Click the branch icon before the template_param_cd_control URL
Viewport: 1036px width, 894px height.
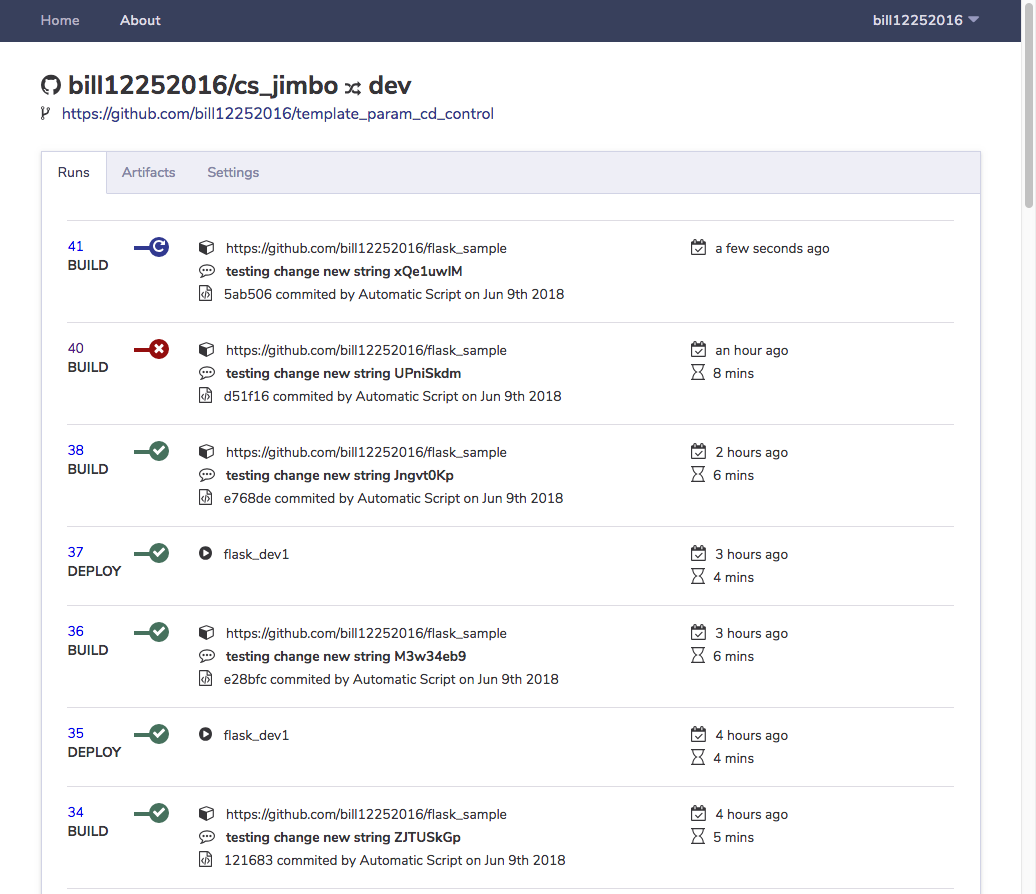44,113
